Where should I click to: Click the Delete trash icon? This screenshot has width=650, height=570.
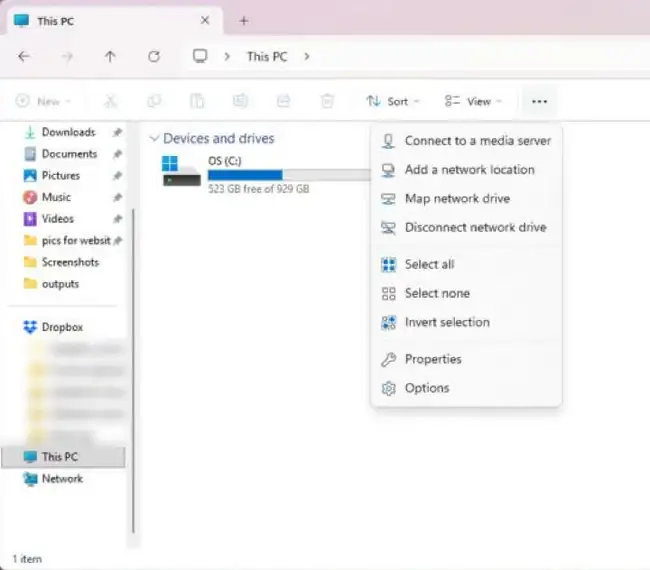pos(327,101)
